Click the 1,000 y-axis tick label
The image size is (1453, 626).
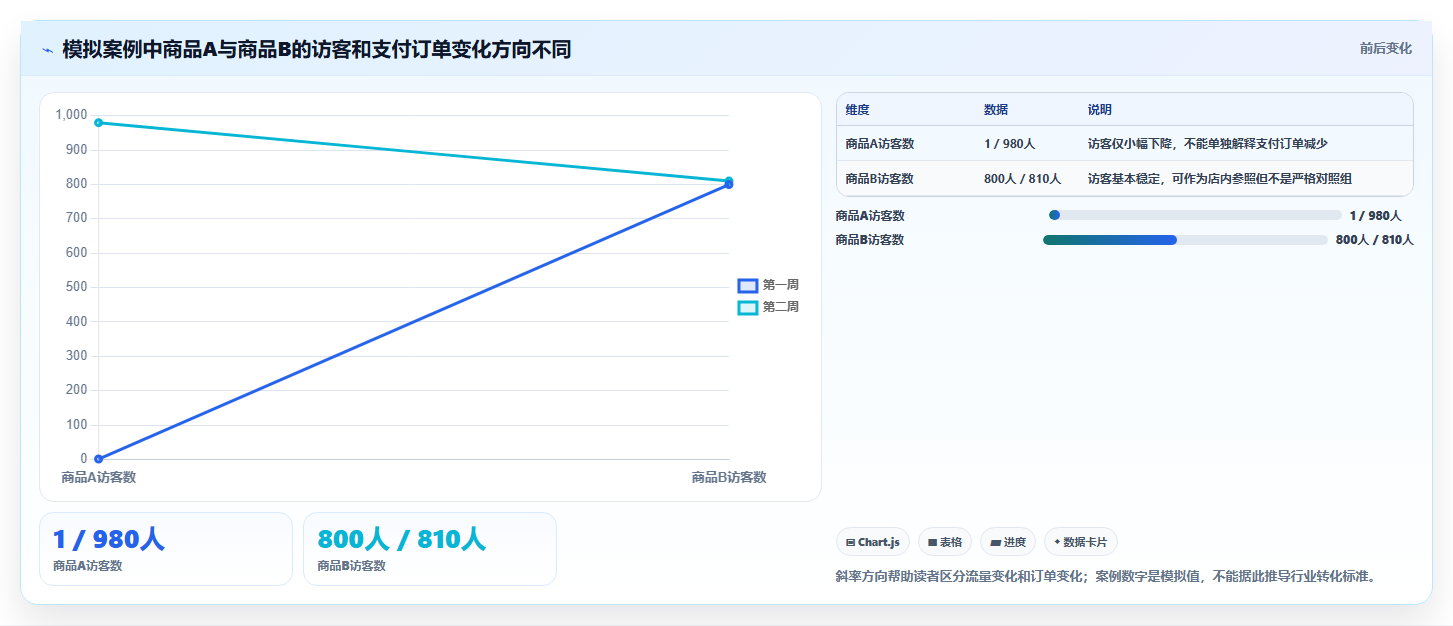pos(72,115)
